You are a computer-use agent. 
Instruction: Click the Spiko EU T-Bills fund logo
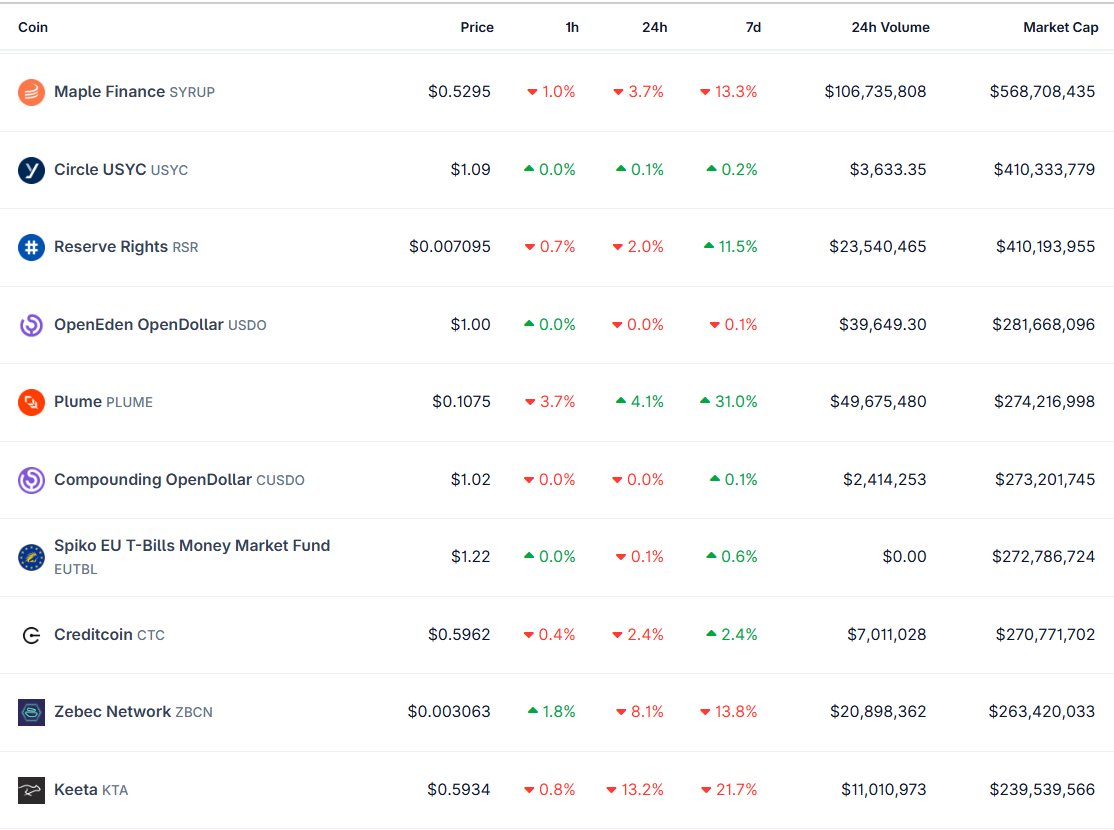[x=31, y=557]
